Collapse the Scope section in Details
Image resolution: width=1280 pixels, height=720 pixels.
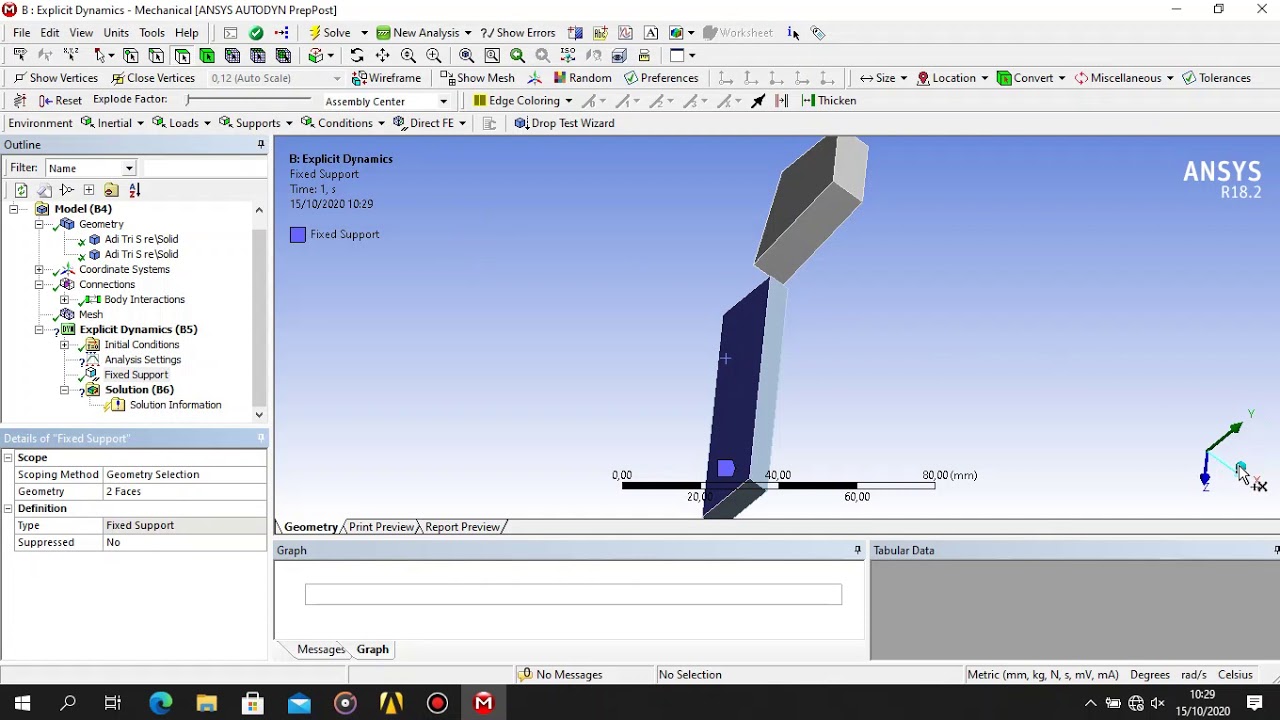[x=8, y=457]
